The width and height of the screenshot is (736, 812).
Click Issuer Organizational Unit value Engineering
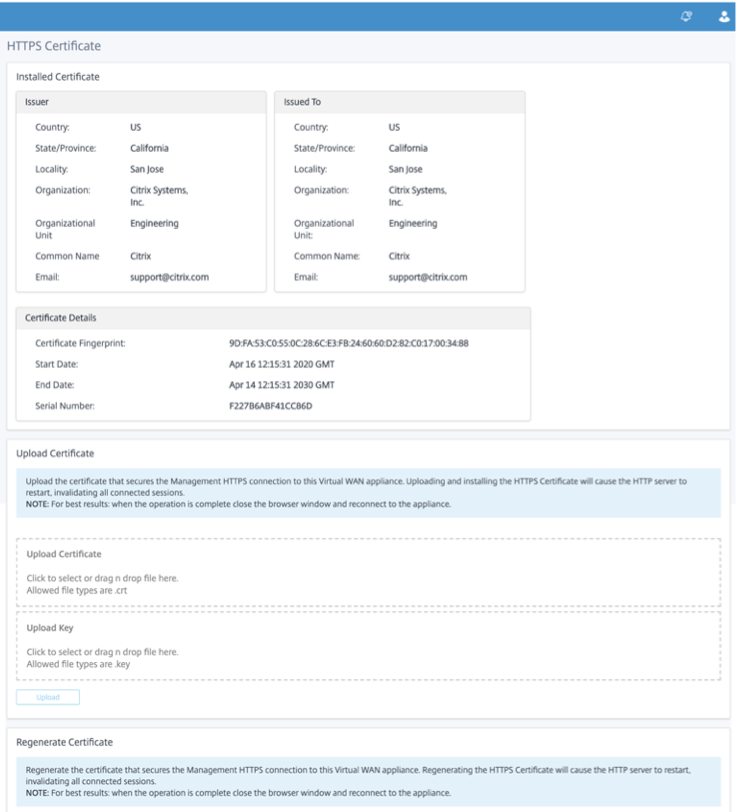(154, 223)
